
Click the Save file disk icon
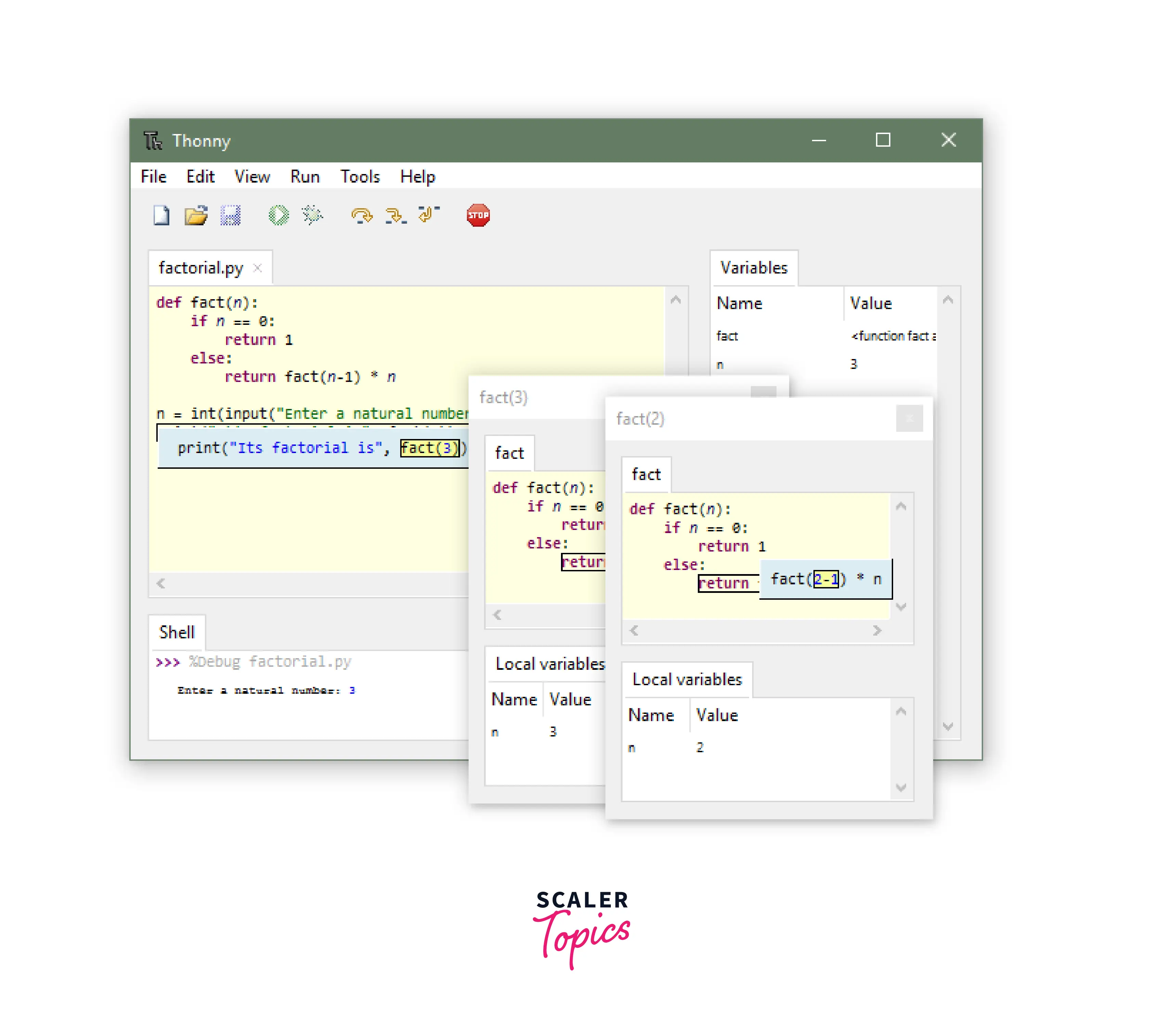[231, 216]
